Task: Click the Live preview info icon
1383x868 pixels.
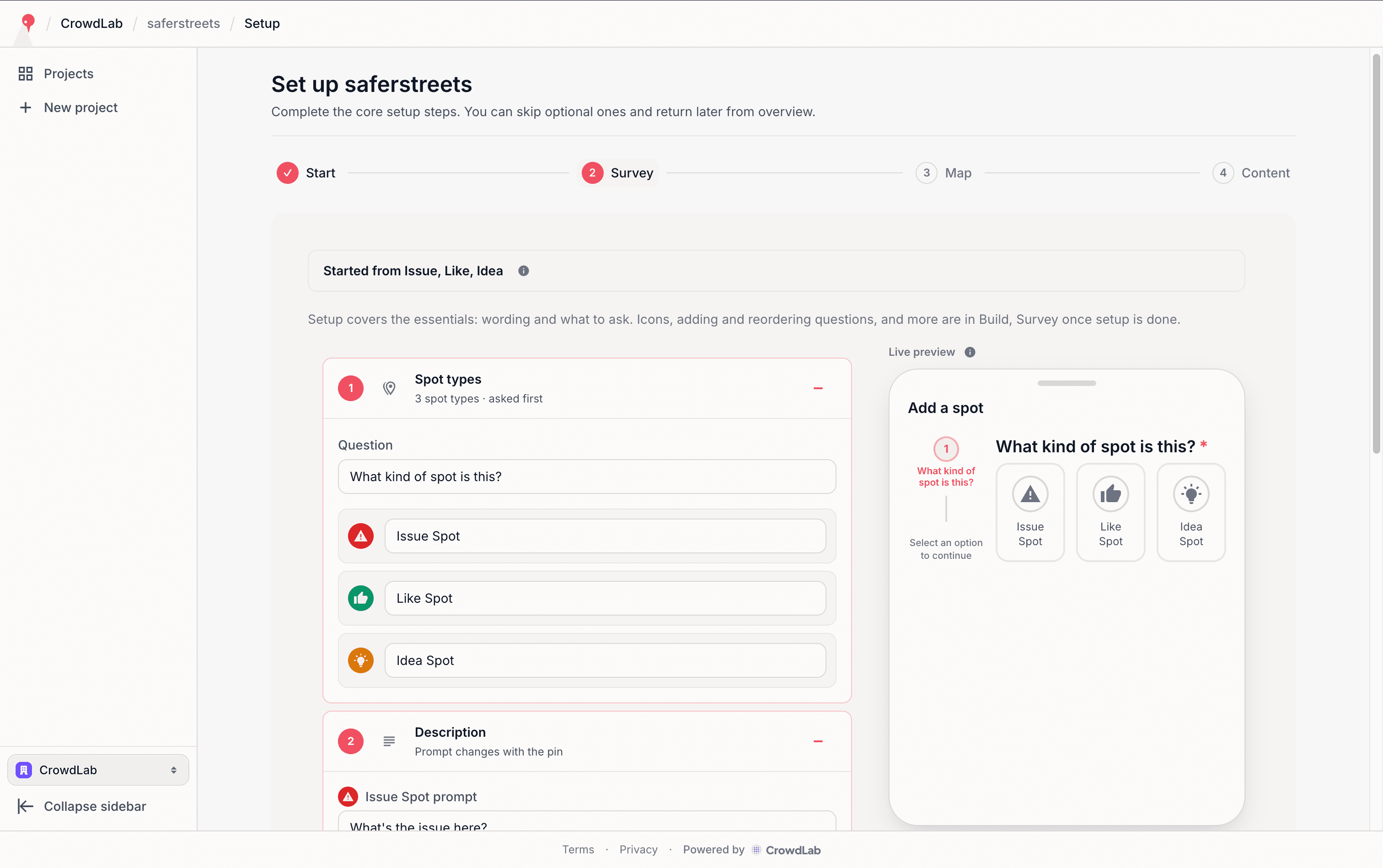Action: (970, 352)
